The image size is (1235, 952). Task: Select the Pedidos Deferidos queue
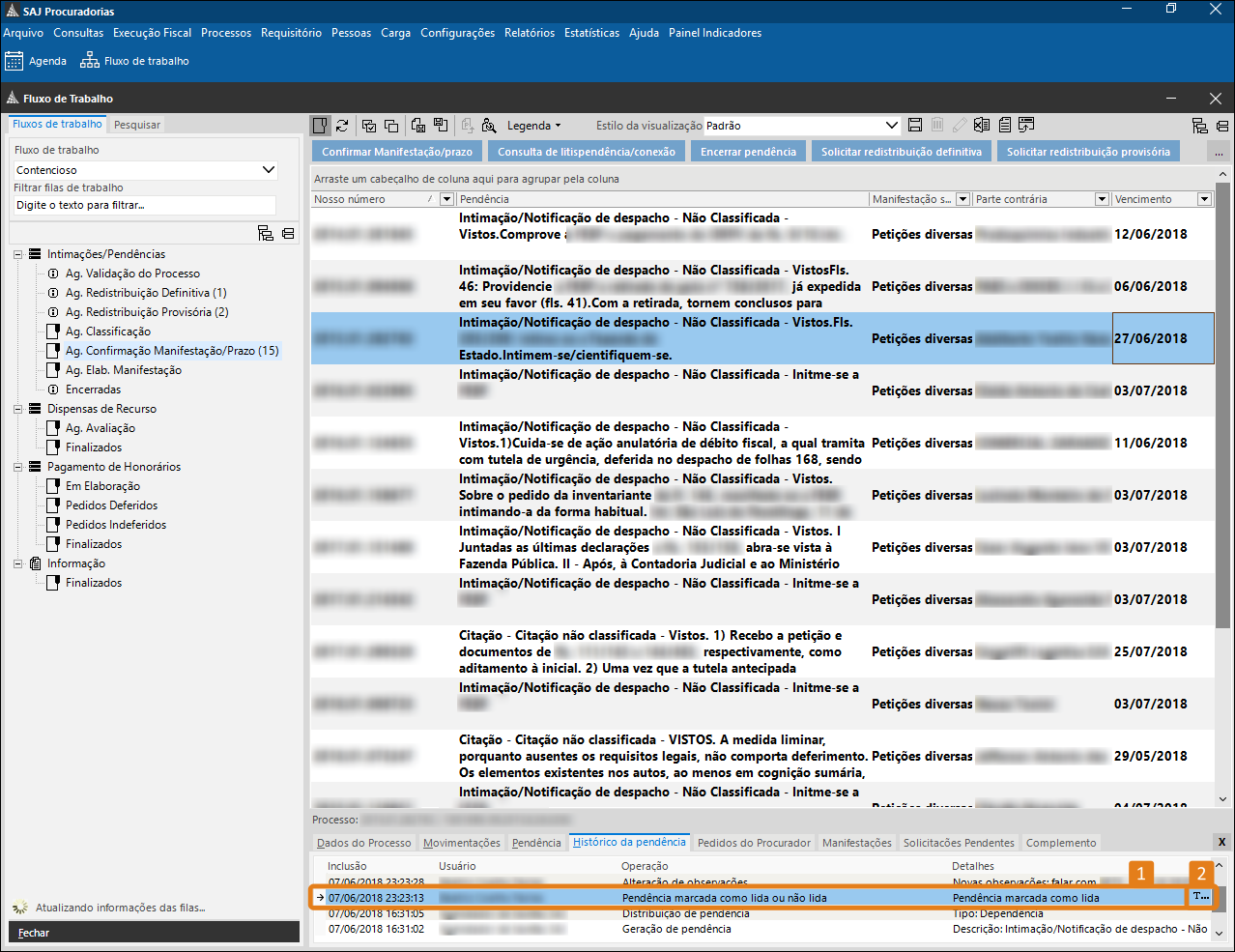[x=111, y=505]
